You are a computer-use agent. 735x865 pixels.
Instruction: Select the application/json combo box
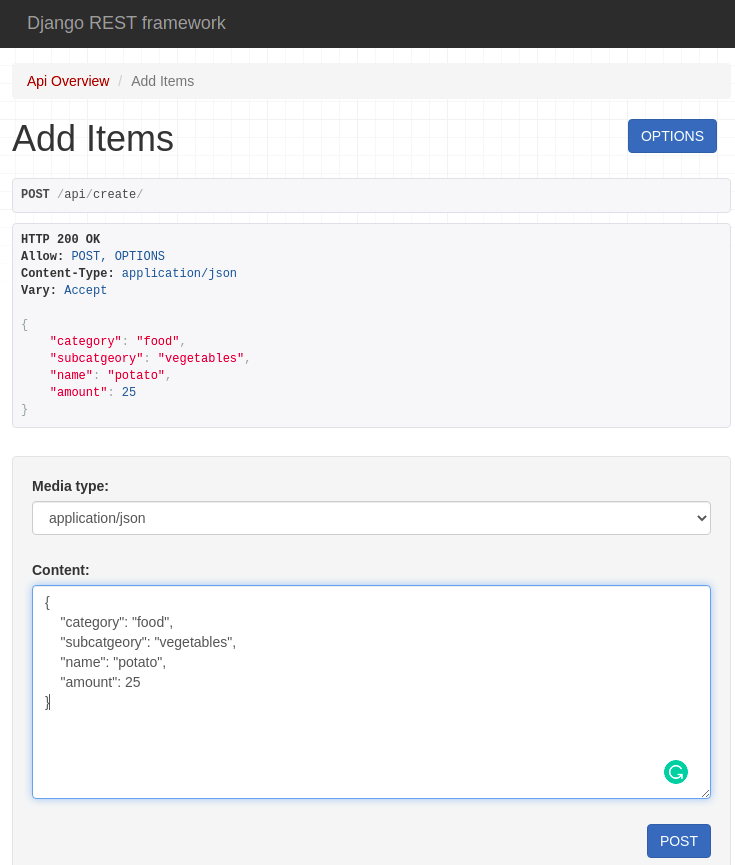coord(371,518)
